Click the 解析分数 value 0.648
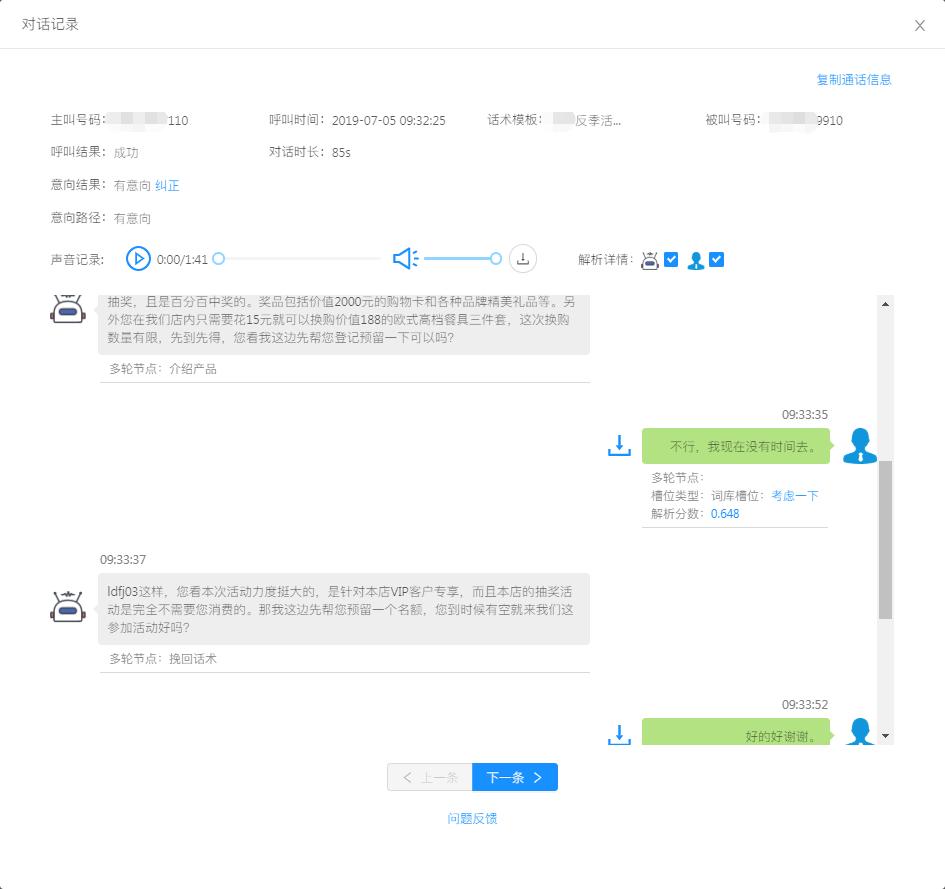 coord(724,513)
